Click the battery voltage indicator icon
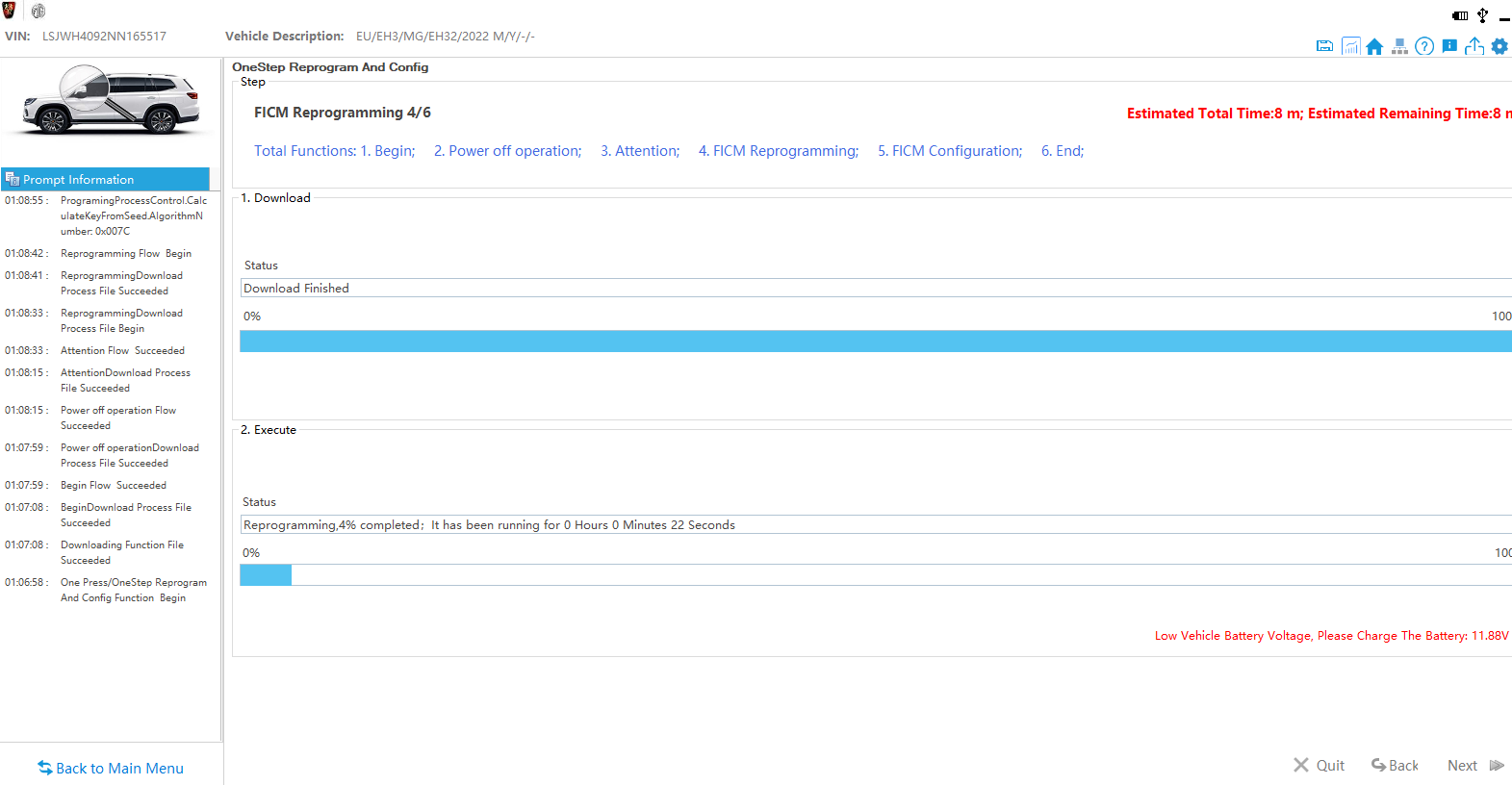Screen dimensions: 1512x785 (x=1460, y=15)
